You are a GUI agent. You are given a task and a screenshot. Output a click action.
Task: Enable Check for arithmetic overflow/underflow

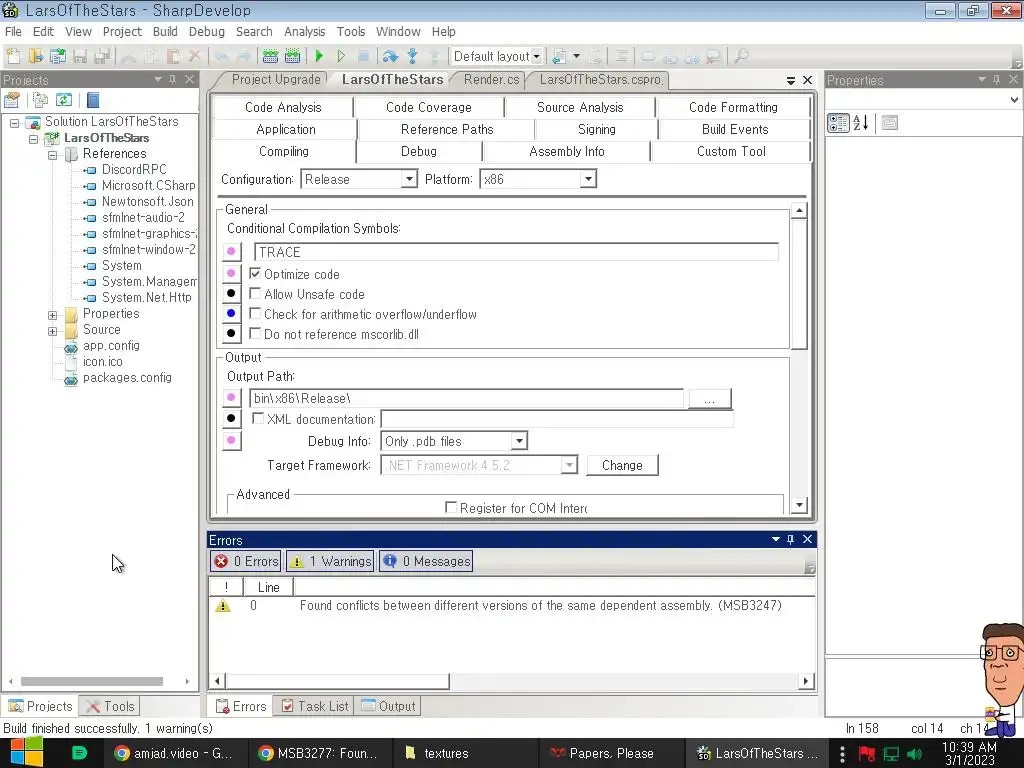point(255,314)
